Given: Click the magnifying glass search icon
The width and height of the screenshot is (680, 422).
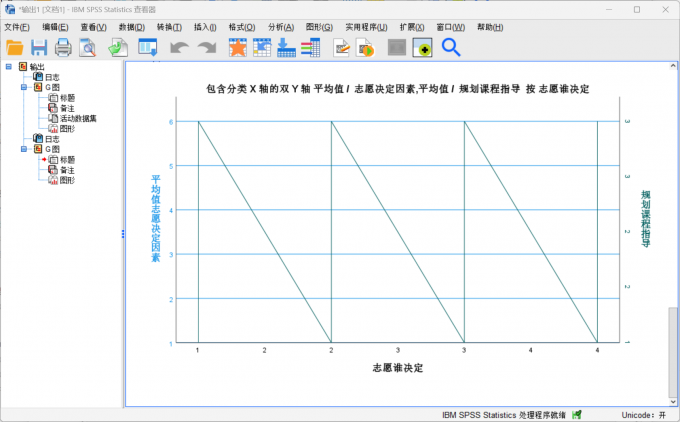Looking at the screenshot, I should 451,47.
